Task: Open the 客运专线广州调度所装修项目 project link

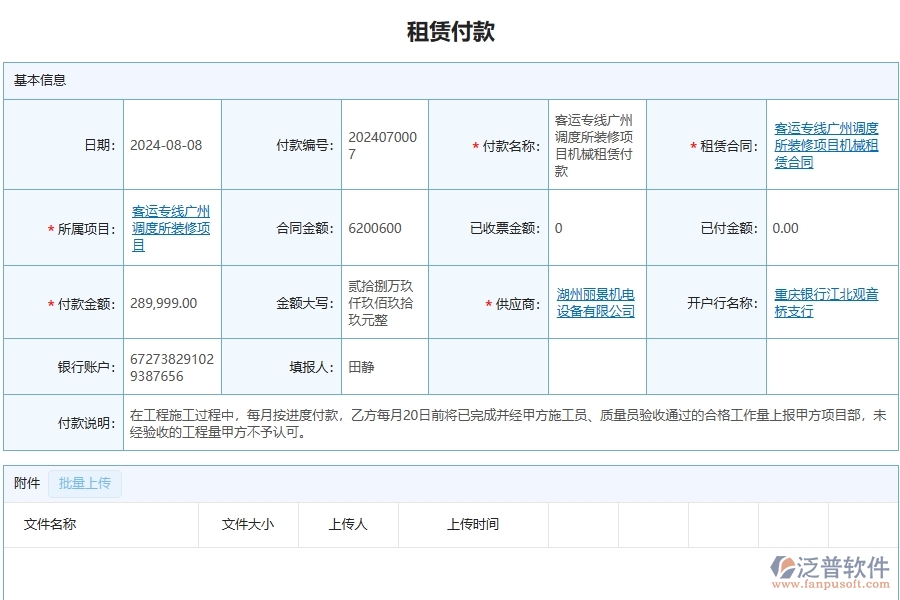Action: [170, 227]
